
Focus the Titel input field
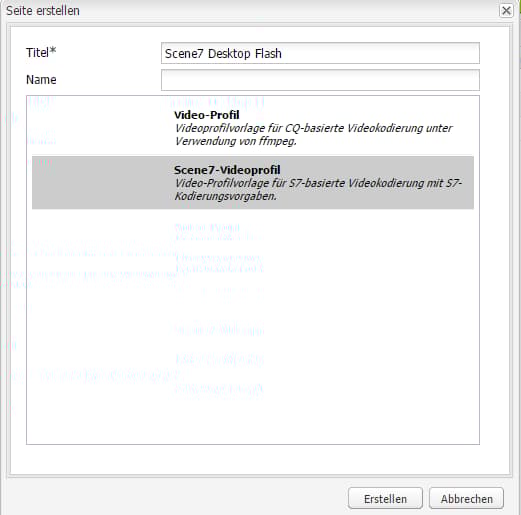tap(320, 53)
